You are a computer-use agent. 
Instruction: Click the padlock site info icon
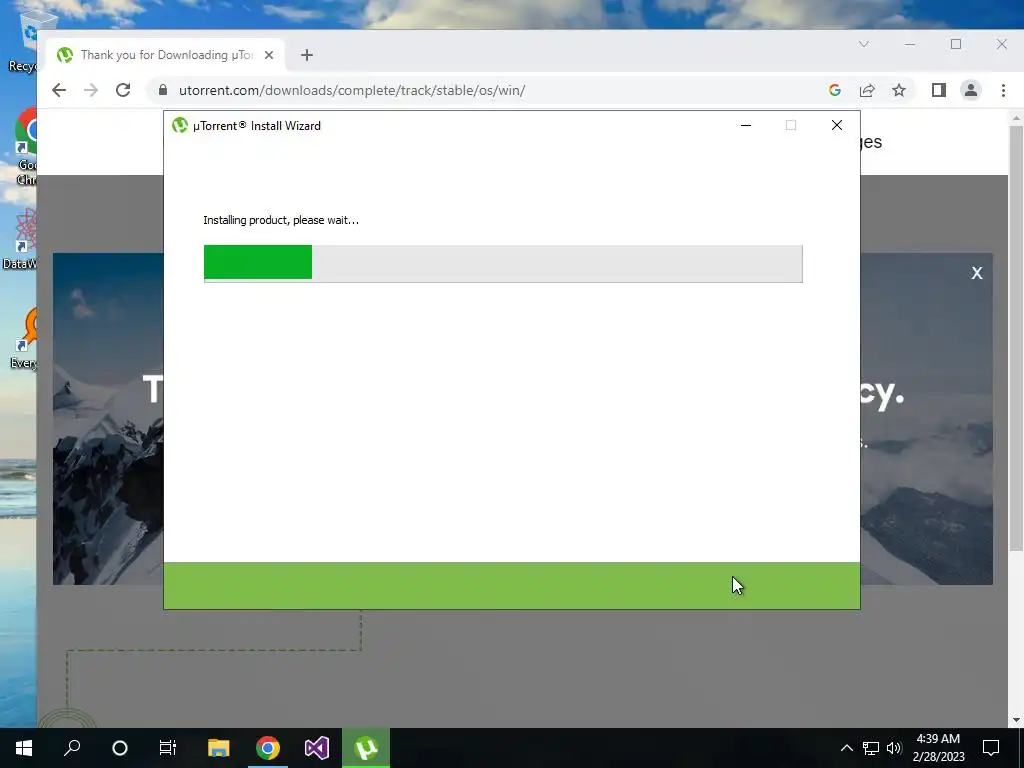[163, 90]
